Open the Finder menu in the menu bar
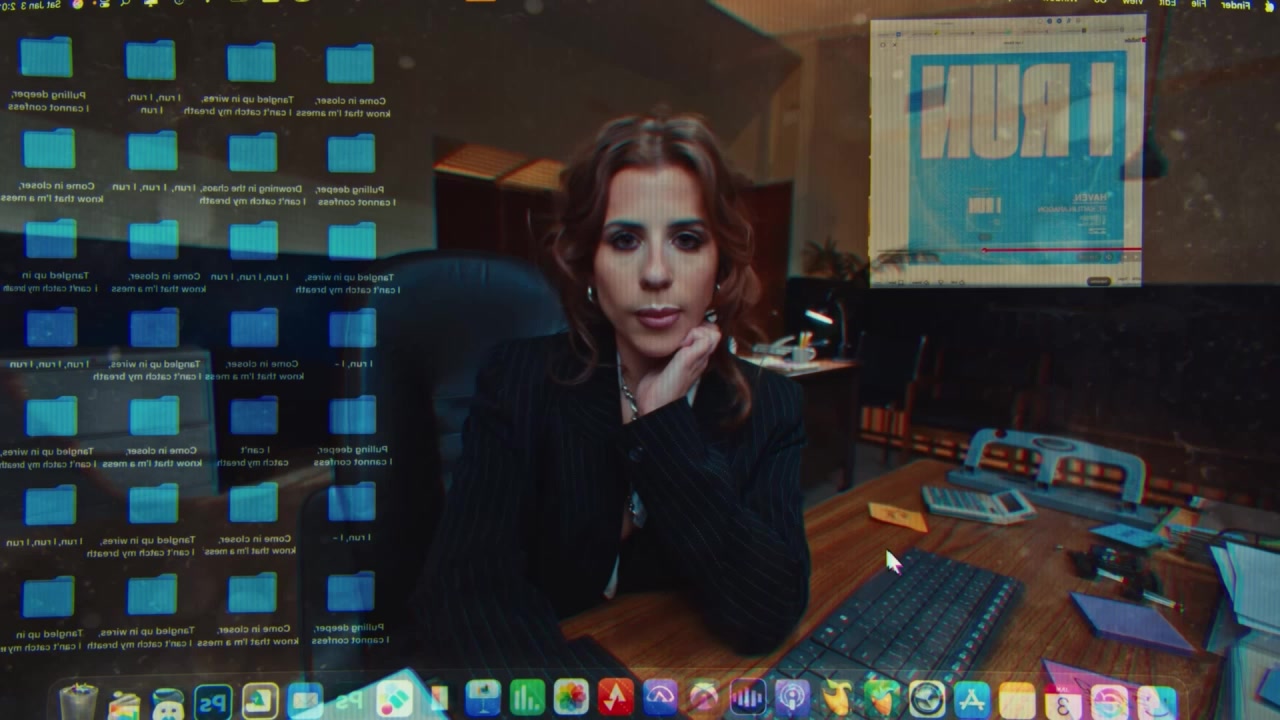Screen dimensions: 1280x720 (x=1235, y=5)
